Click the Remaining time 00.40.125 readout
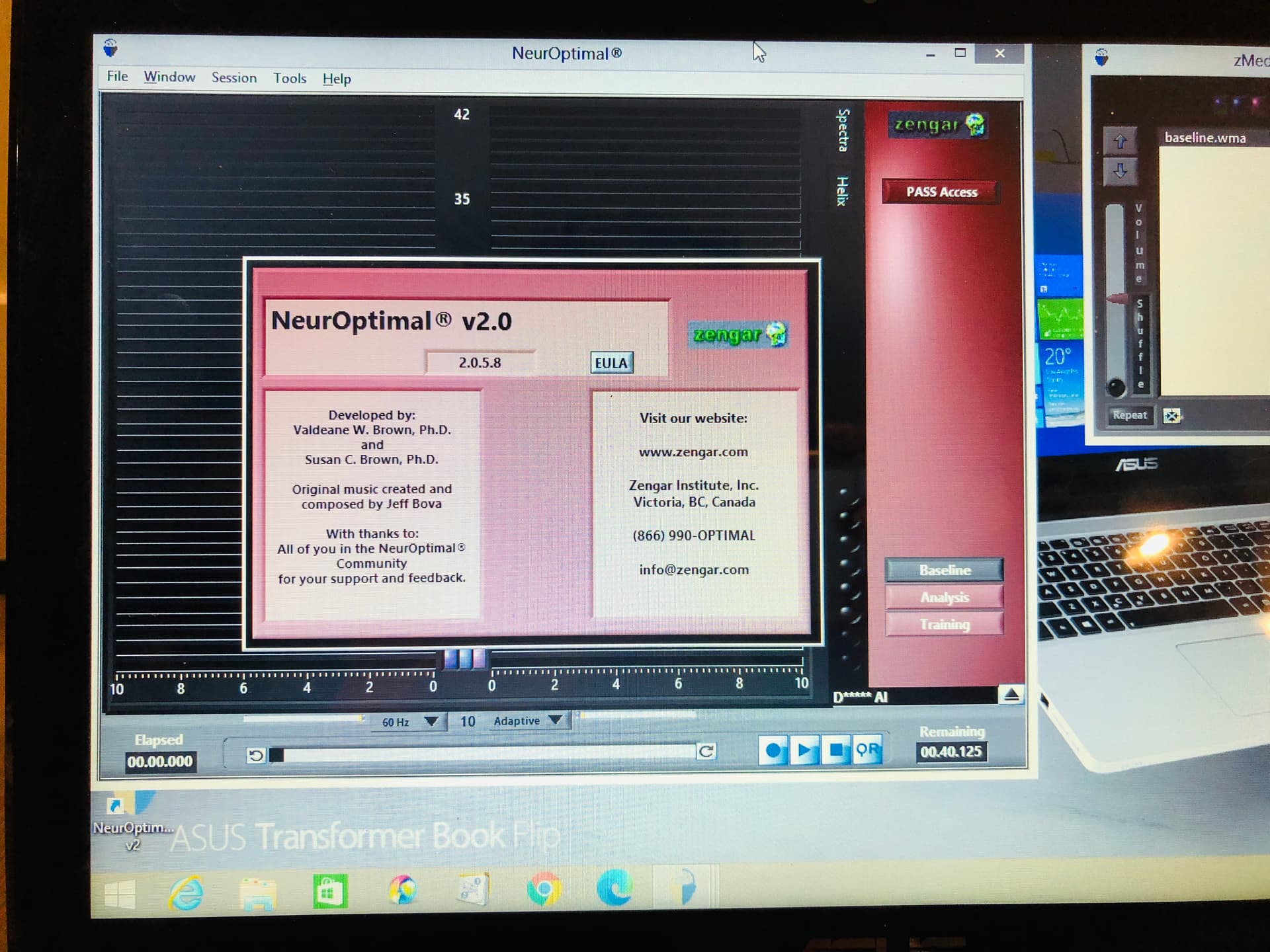Viewport: 1270px width, 952px height. (x=951, y=752)
